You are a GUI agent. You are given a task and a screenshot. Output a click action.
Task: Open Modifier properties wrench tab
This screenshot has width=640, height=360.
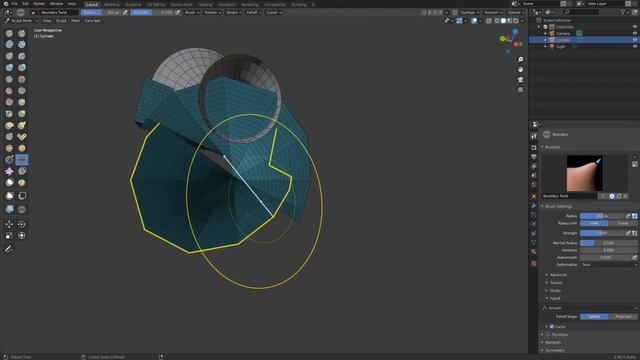click(534, 205)
